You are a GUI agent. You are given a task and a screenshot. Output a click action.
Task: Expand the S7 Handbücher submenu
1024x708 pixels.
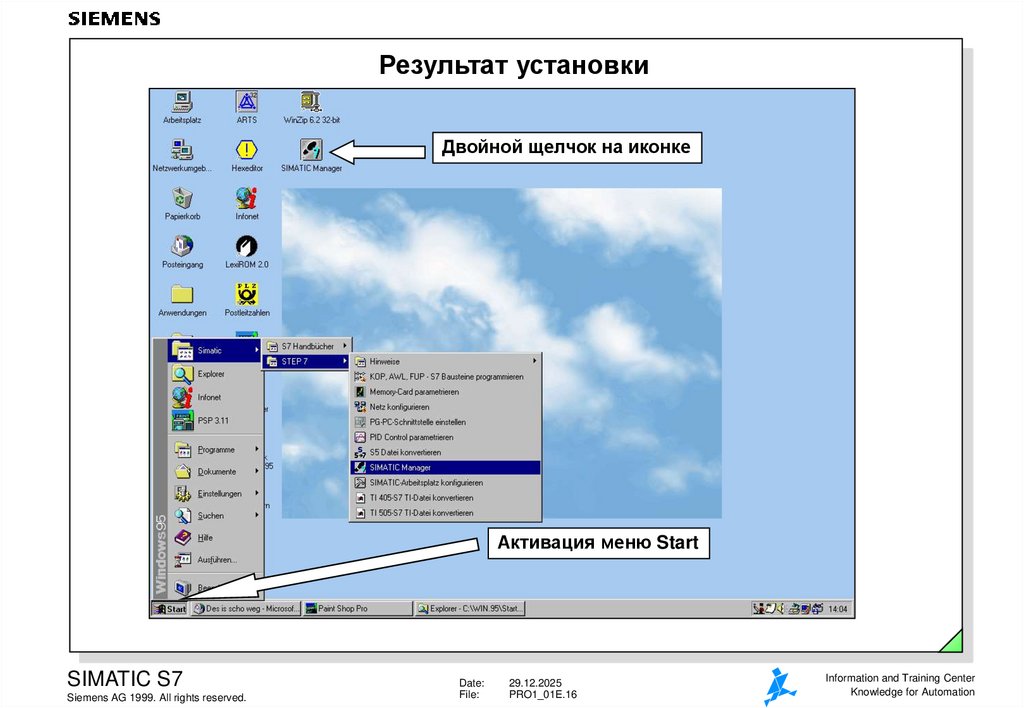tap(305, 344)
